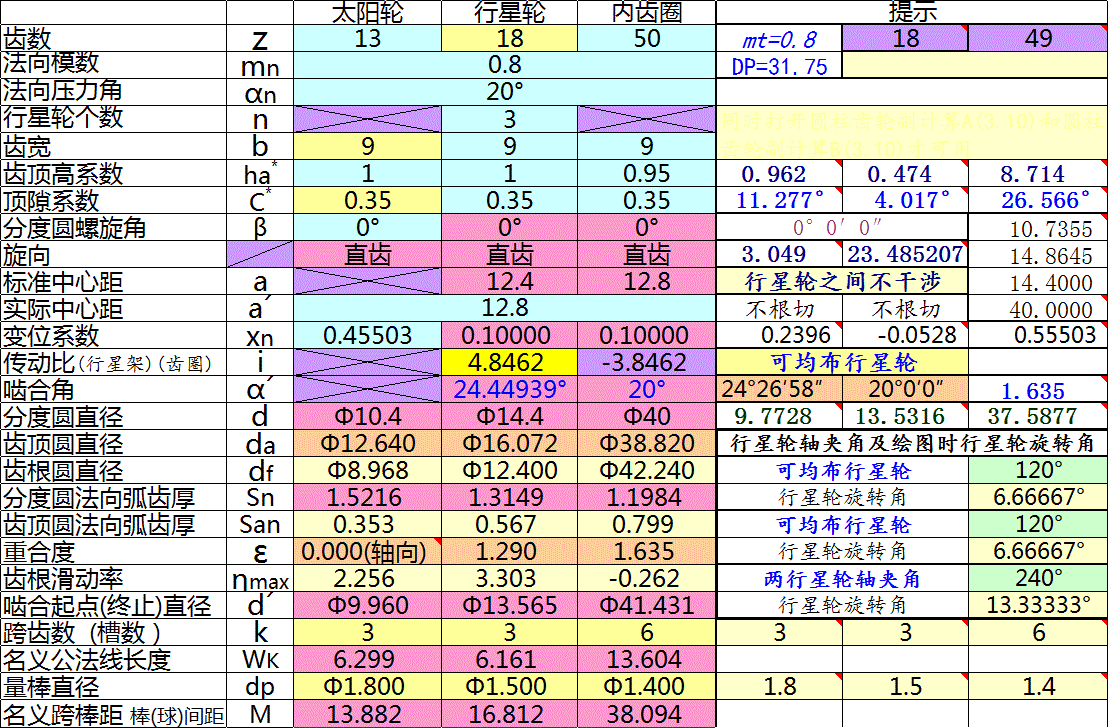Select the blue hint angle 26.566°
The image size is (1109, 728).
coord(1038,200)
